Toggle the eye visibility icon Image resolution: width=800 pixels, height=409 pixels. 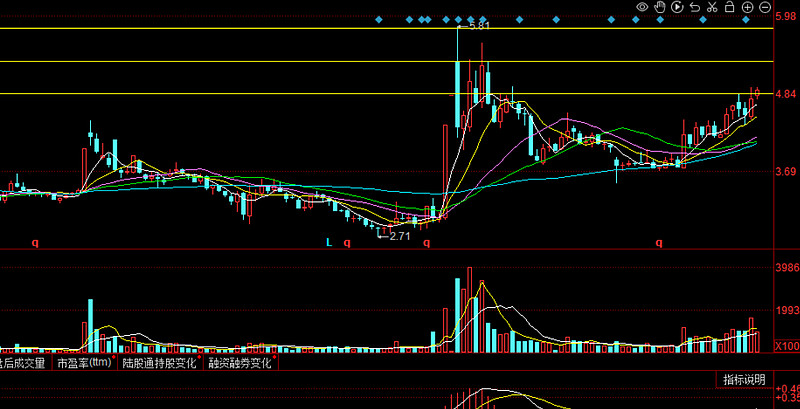coord(642,7)
